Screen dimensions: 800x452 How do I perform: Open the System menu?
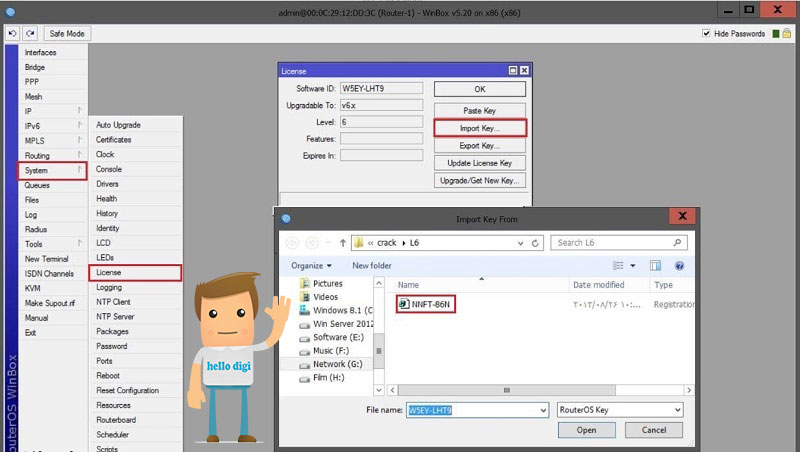click(52, 170)
